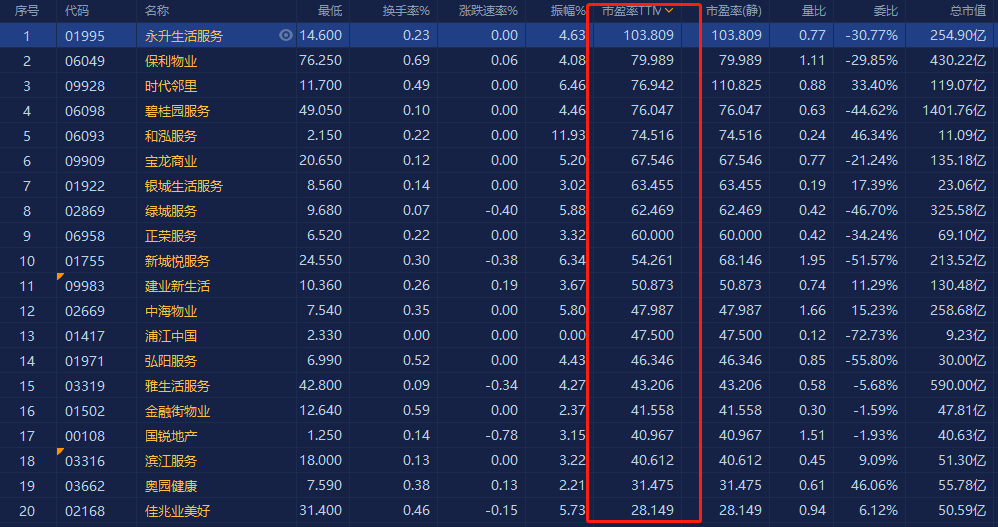This screenshot has width=998, height=527.
Task: Click the volume ratio value 1.95
Action: [812, 260]
